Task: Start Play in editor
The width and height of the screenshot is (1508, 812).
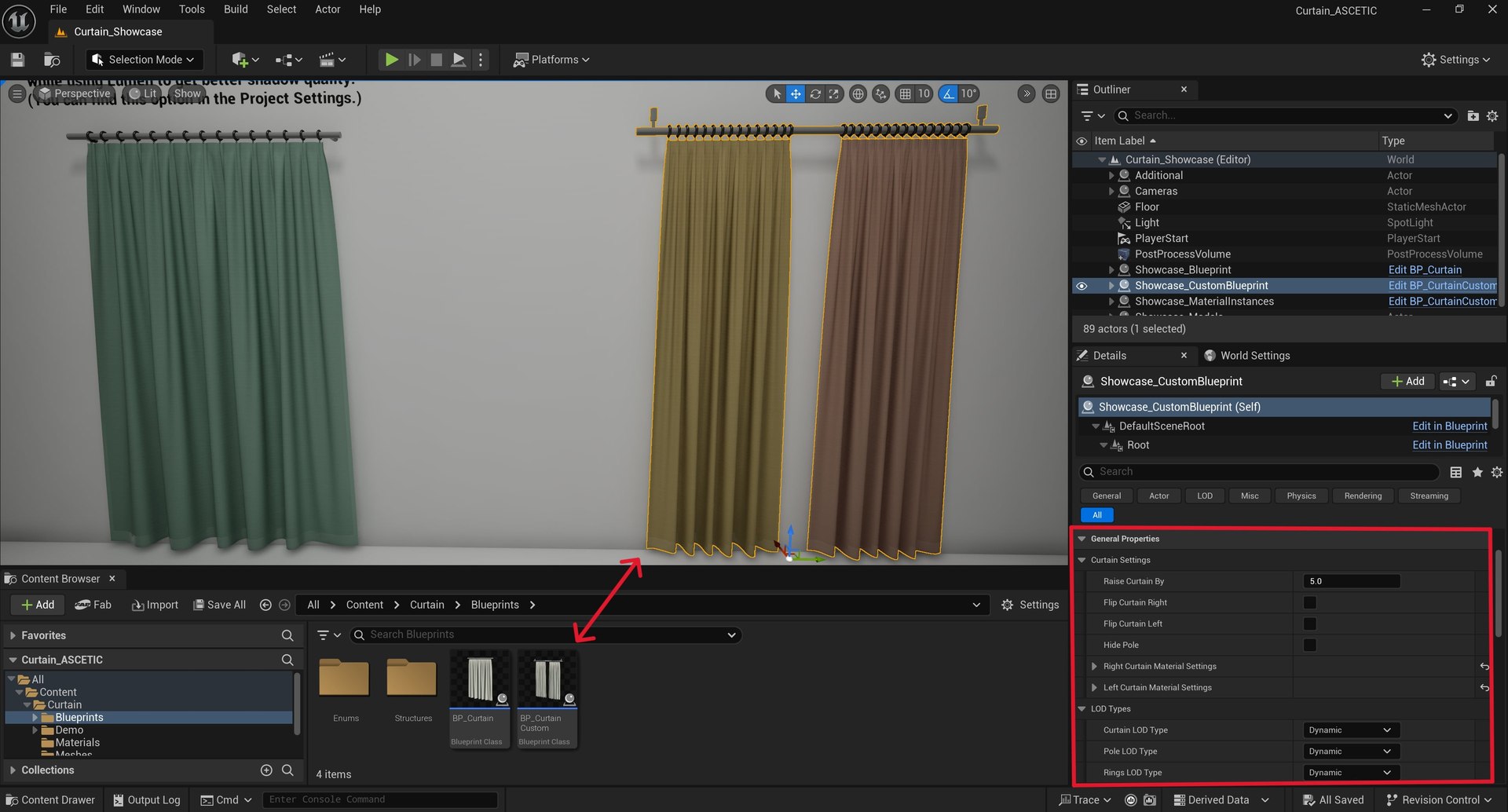Action: pos(391,60)
